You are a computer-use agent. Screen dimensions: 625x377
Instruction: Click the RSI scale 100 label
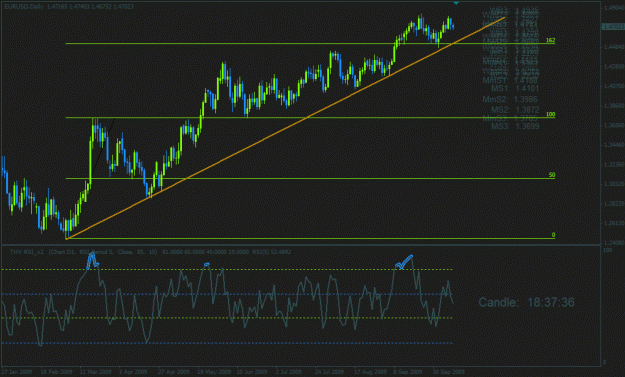607,250
